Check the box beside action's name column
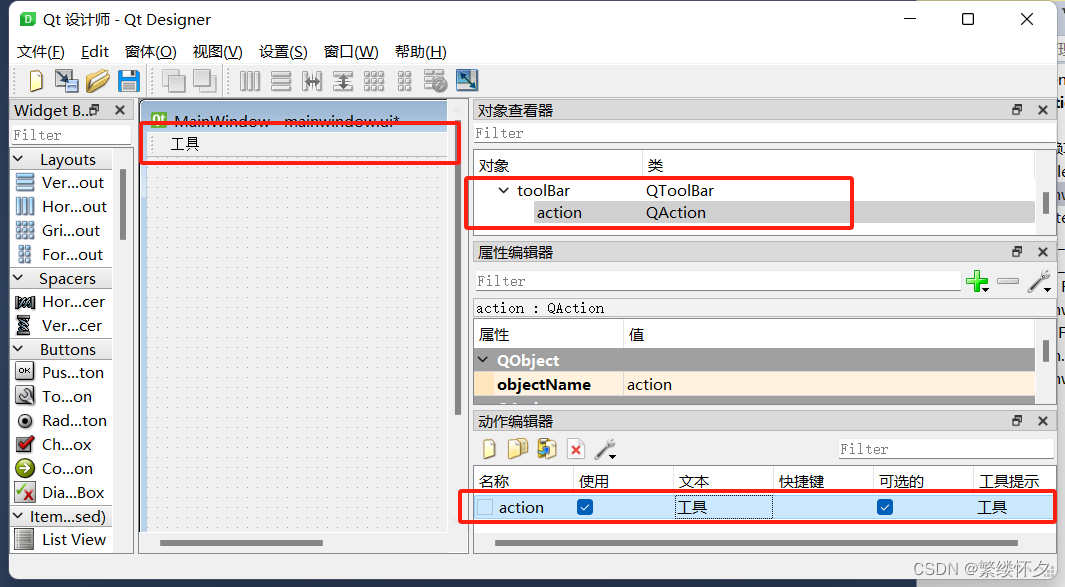This screenshot has width=1065, height=587. 485,507
